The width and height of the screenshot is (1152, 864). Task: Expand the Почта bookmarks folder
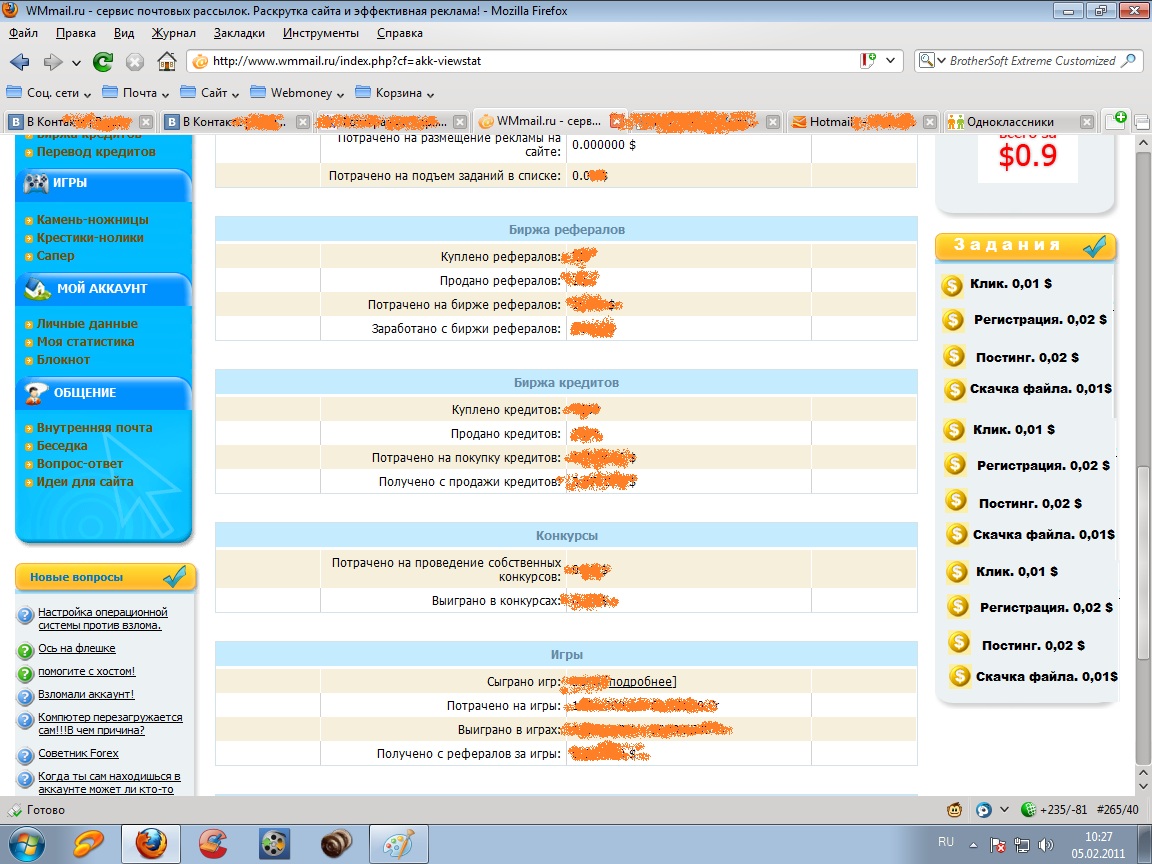(136, 93)
